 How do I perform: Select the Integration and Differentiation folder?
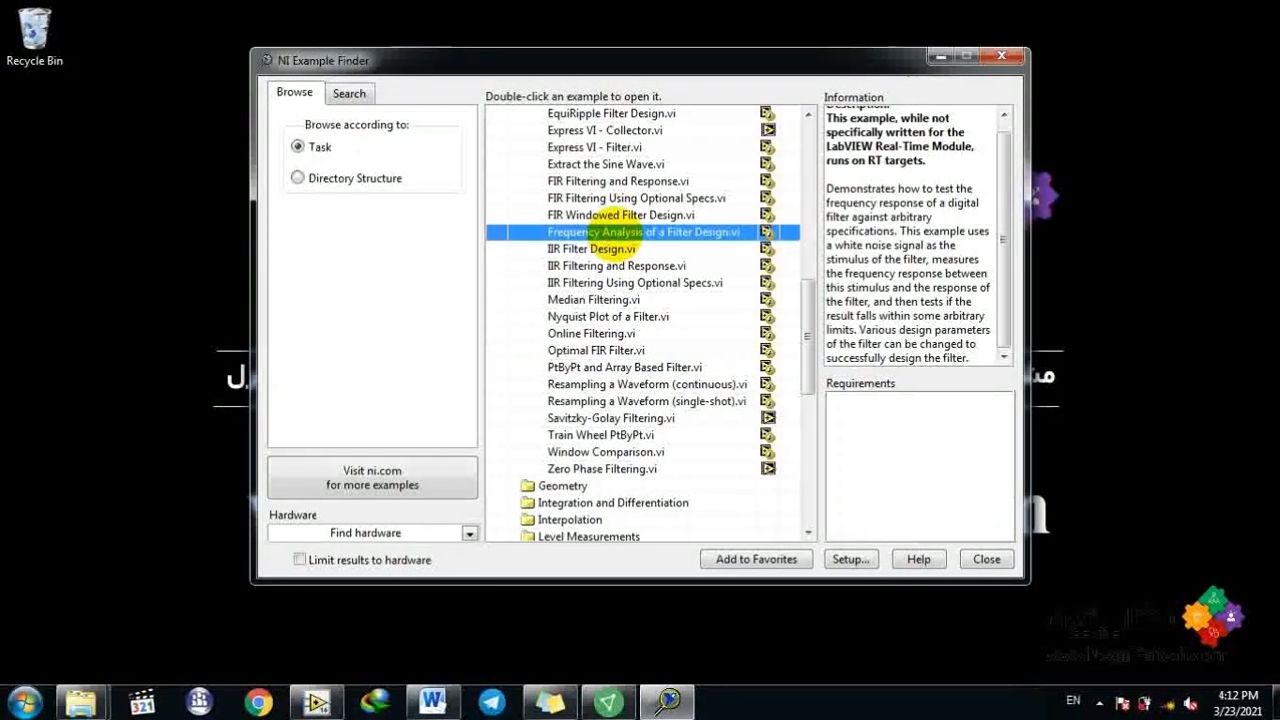tap(612, 503)
